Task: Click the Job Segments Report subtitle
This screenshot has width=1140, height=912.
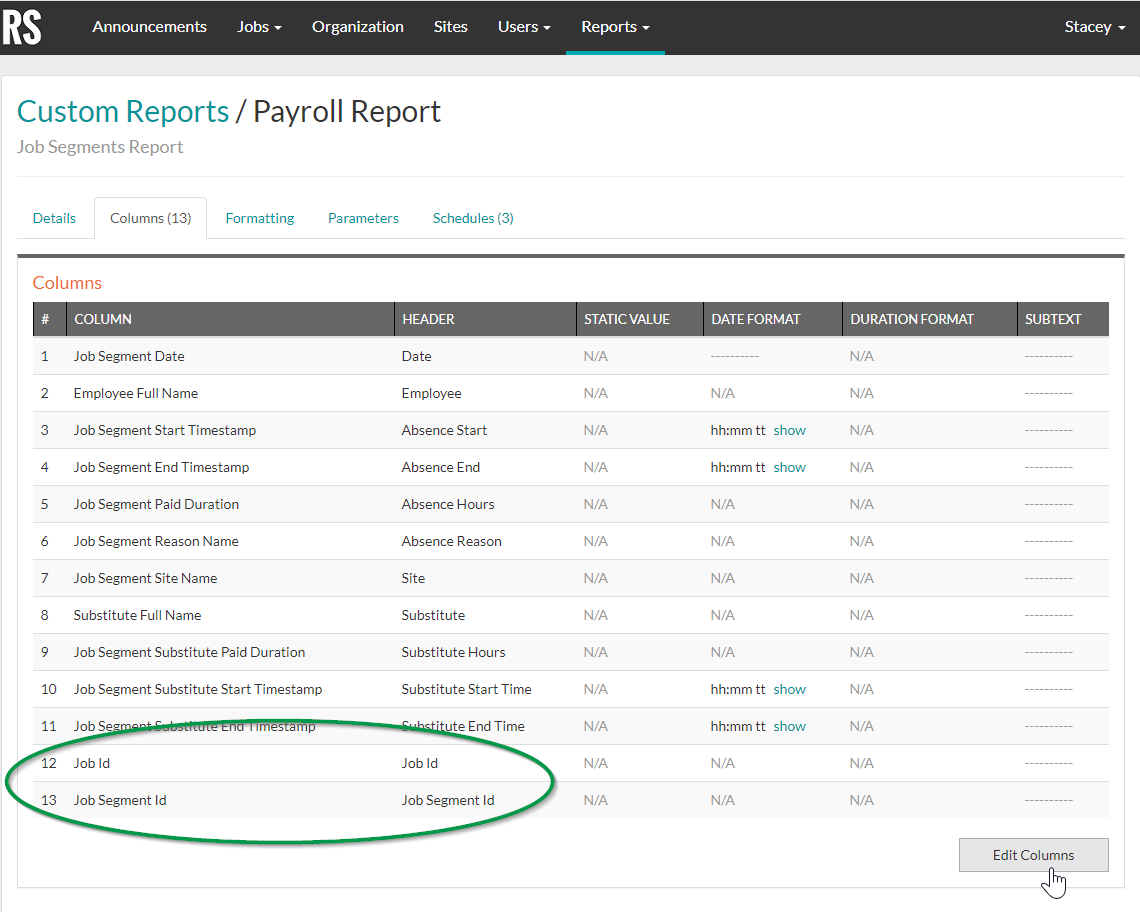Action: click(100, 148)
